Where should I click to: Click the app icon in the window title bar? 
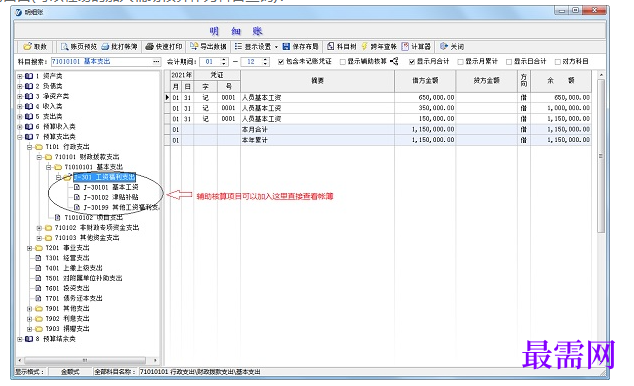19,13
